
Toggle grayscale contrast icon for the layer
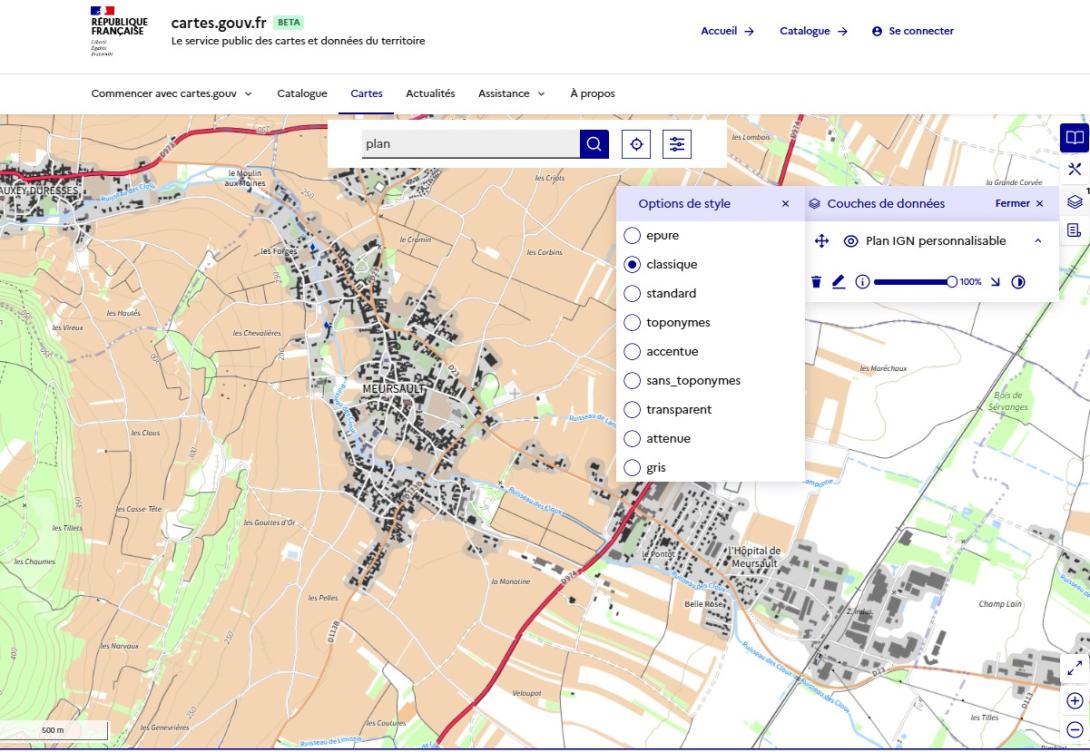(x=1018, y=282)
